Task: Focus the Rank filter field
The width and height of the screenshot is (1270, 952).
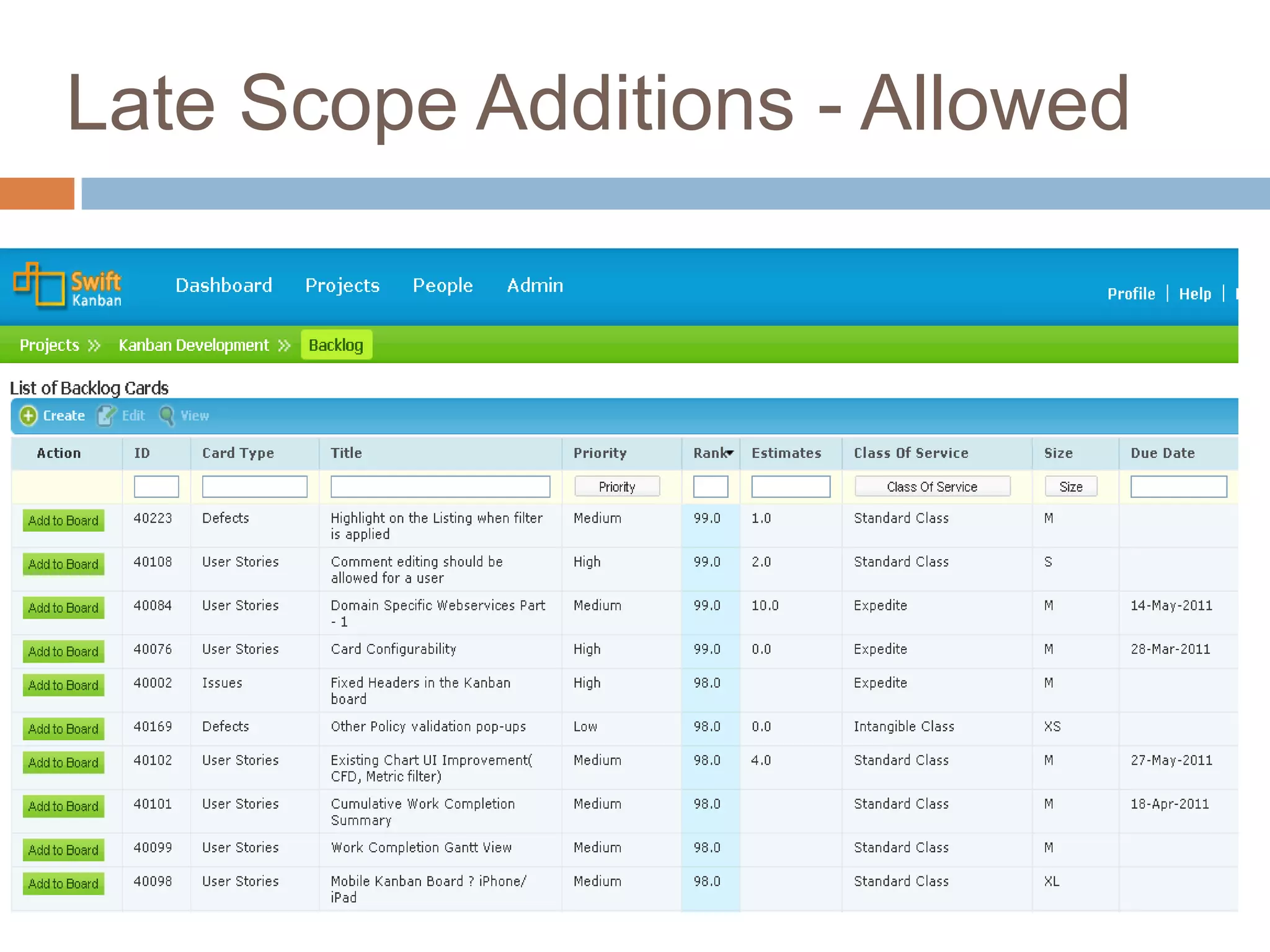Action: (711, 487)
